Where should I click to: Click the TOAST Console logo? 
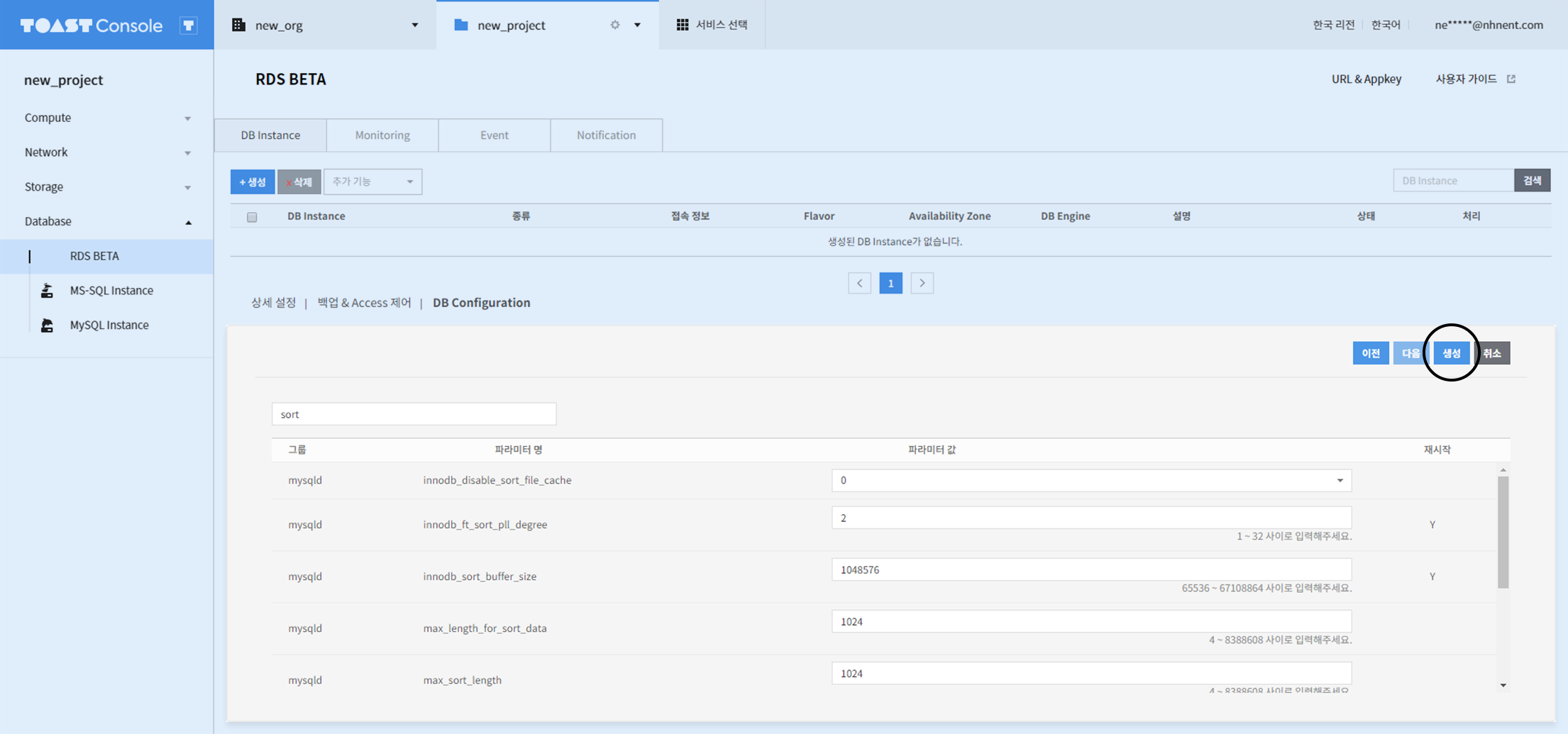(92, 26)
